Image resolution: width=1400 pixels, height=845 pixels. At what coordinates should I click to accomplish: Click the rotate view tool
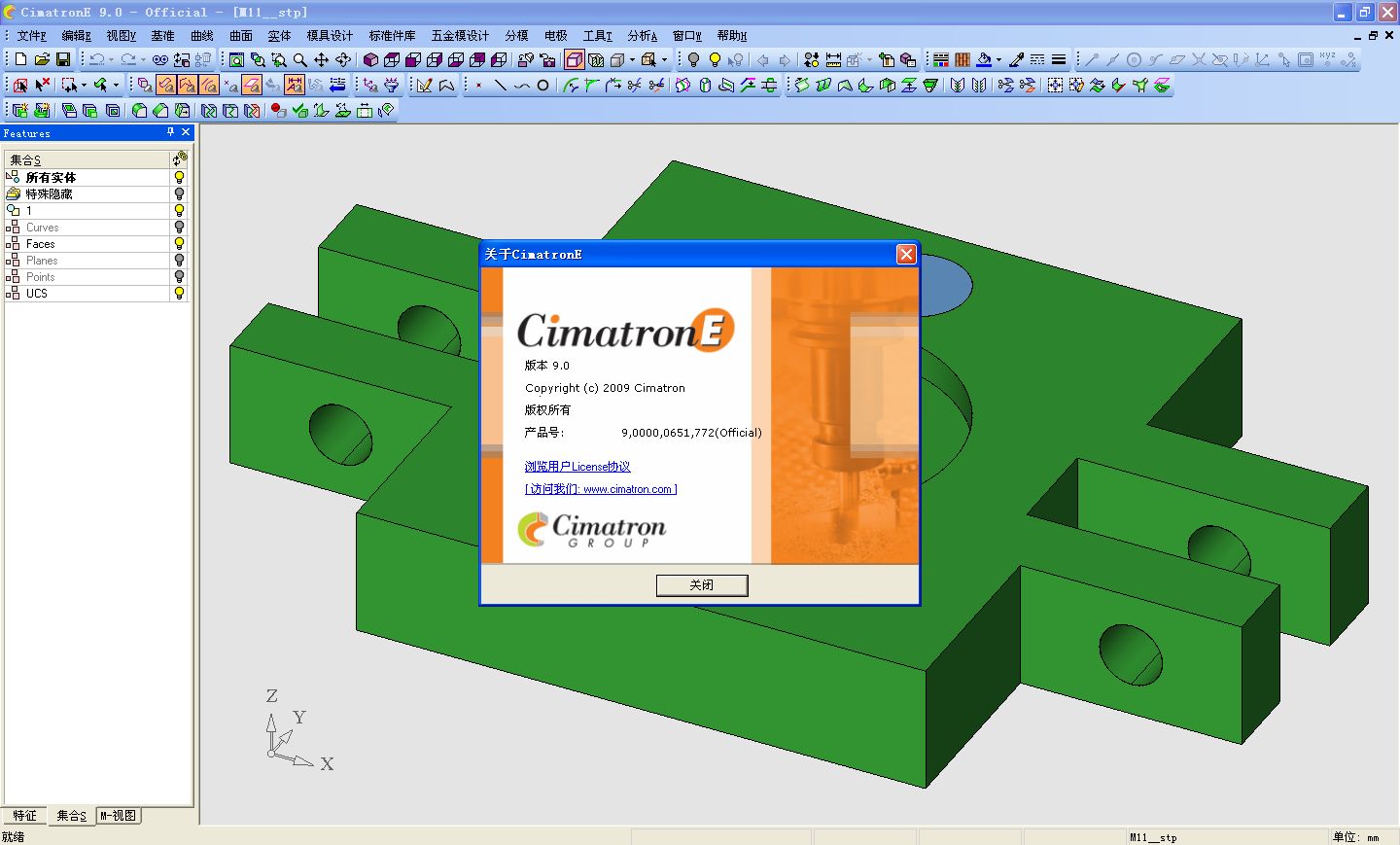[343, 59]
